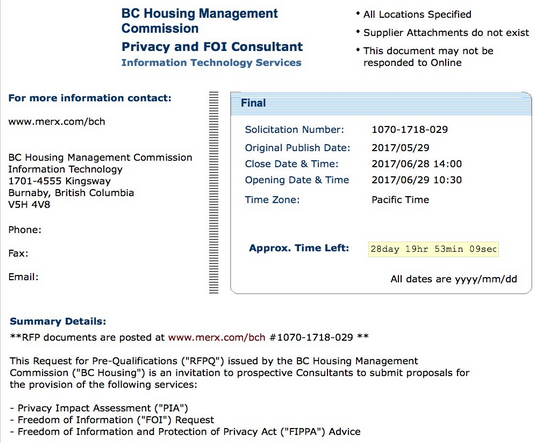Select the BC Housing Management Commission heading

pos(199,21)
